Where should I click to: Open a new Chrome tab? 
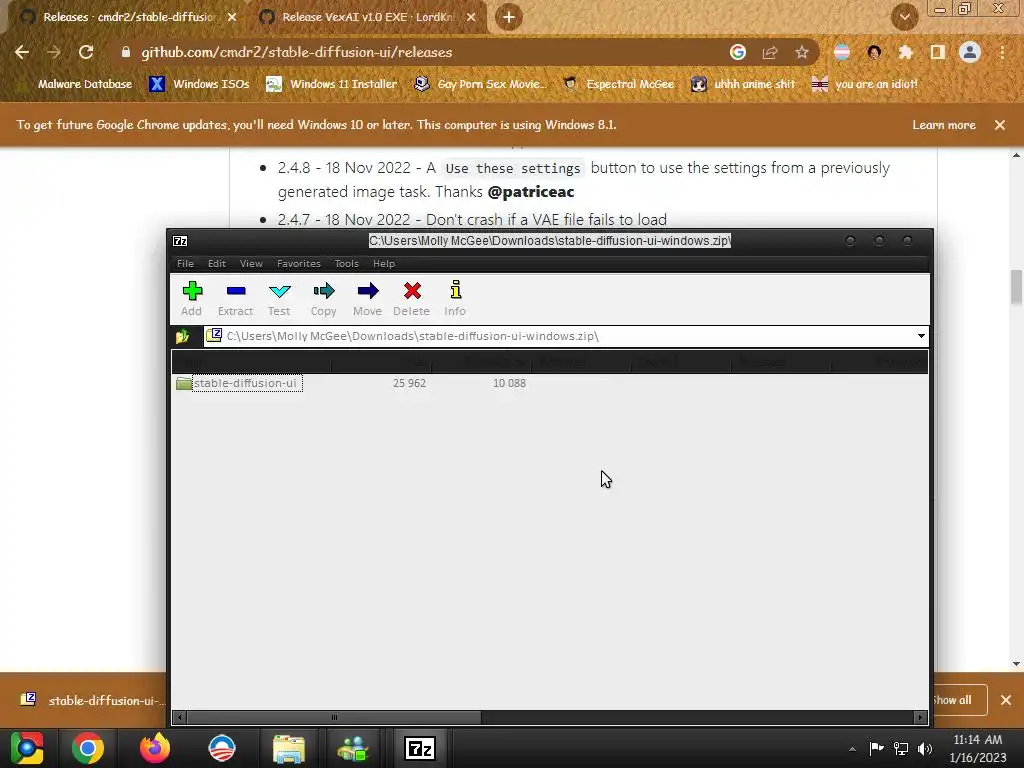509,17
